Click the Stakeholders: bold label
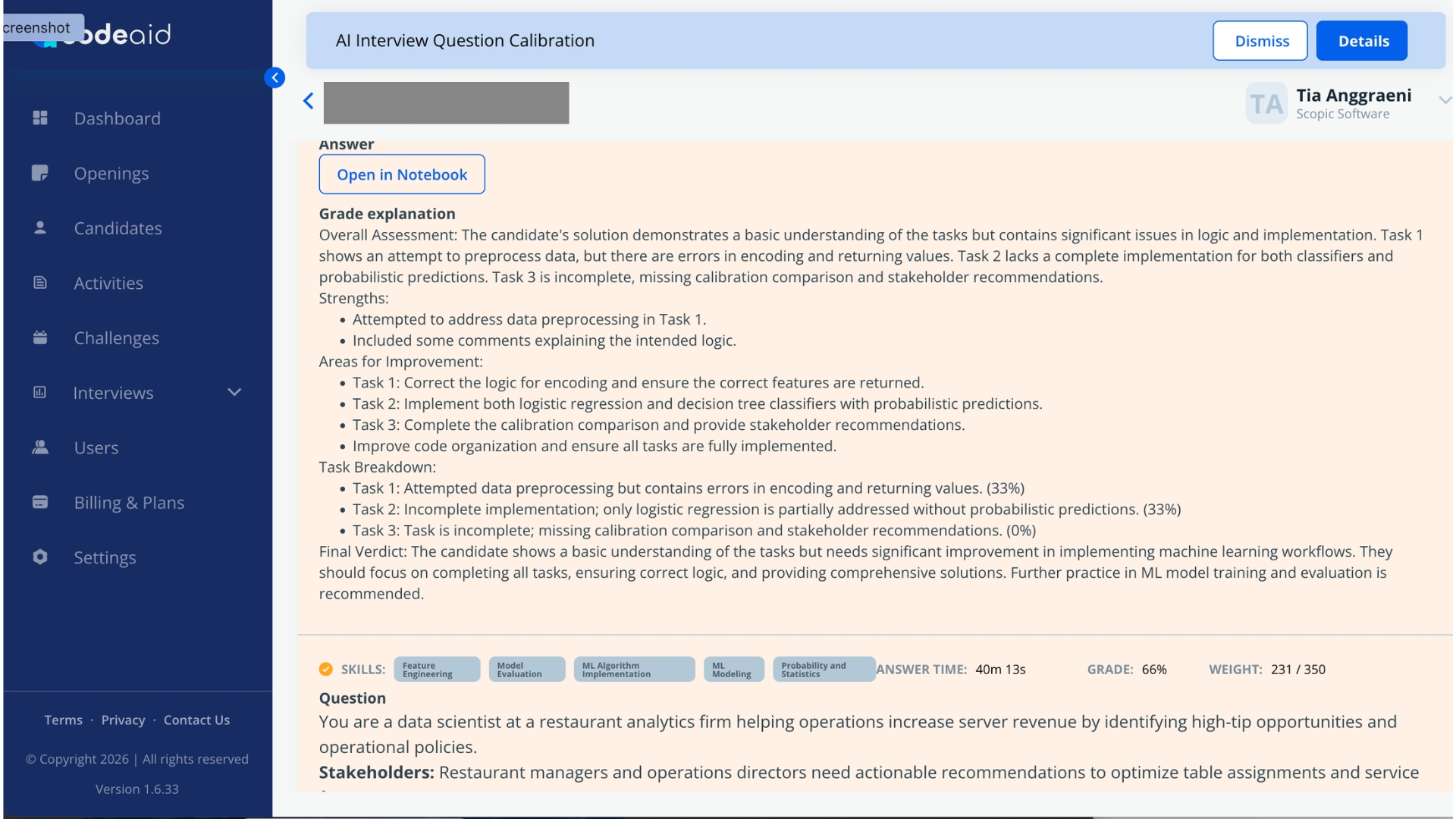The height and width of the screenshot is (819, 1456). pyautogui.click(x=376, y=772)
